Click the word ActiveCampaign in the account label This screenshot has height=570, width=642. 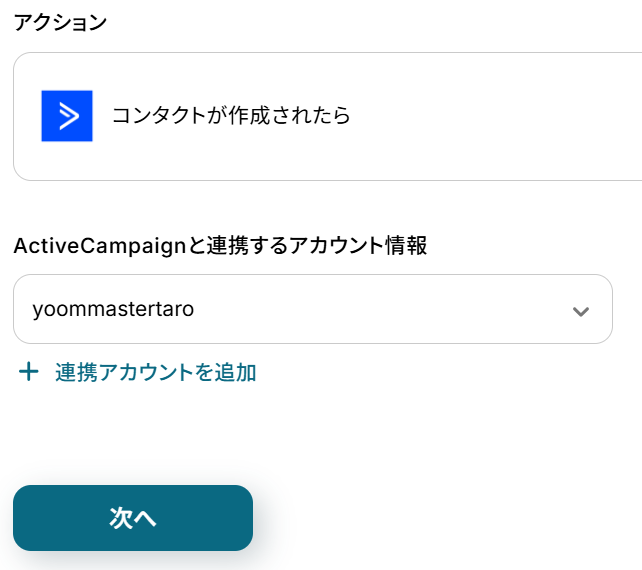(85, 246)
